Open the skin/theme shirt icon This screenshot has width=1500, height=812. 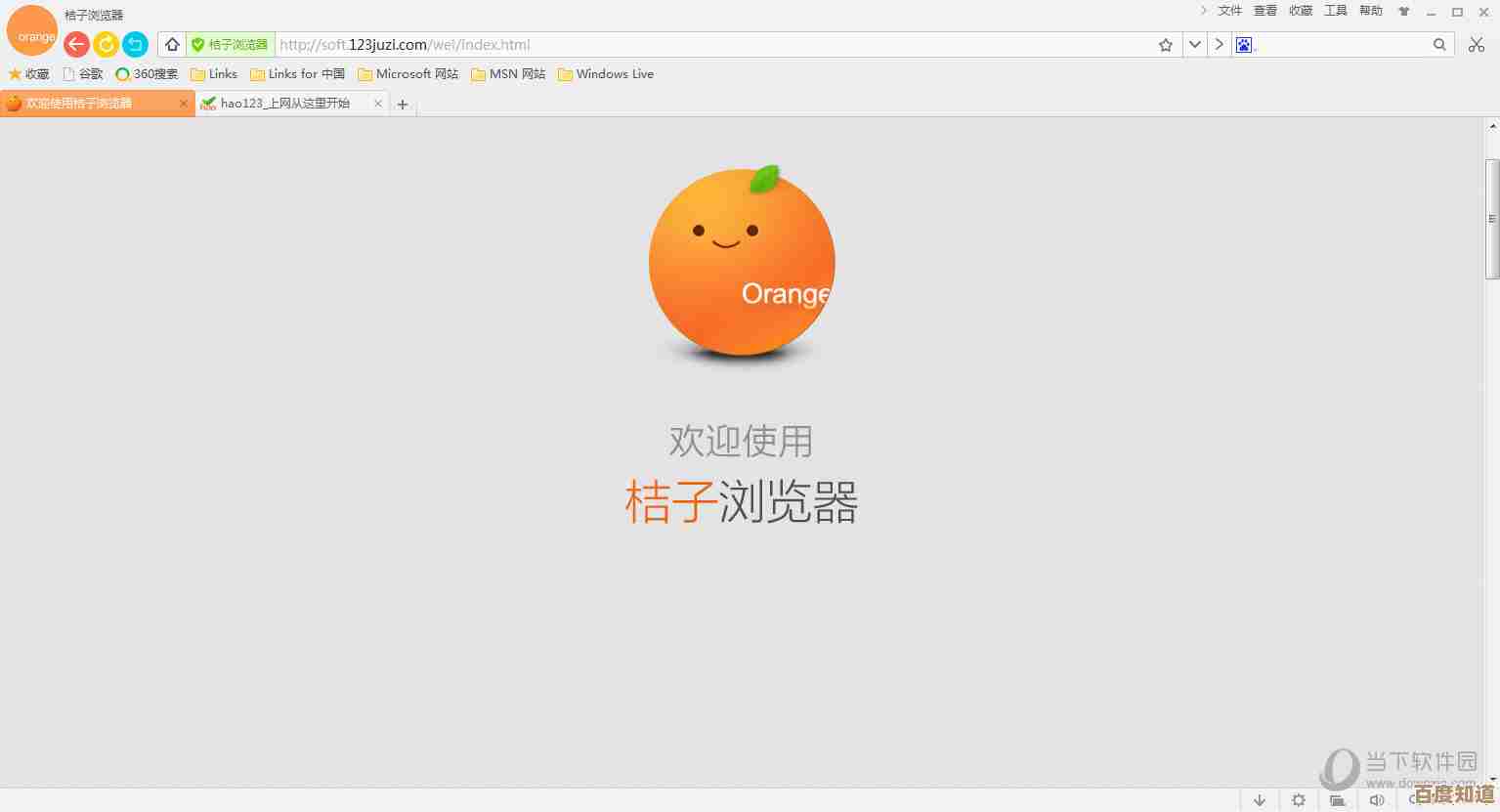point(1404,11)
